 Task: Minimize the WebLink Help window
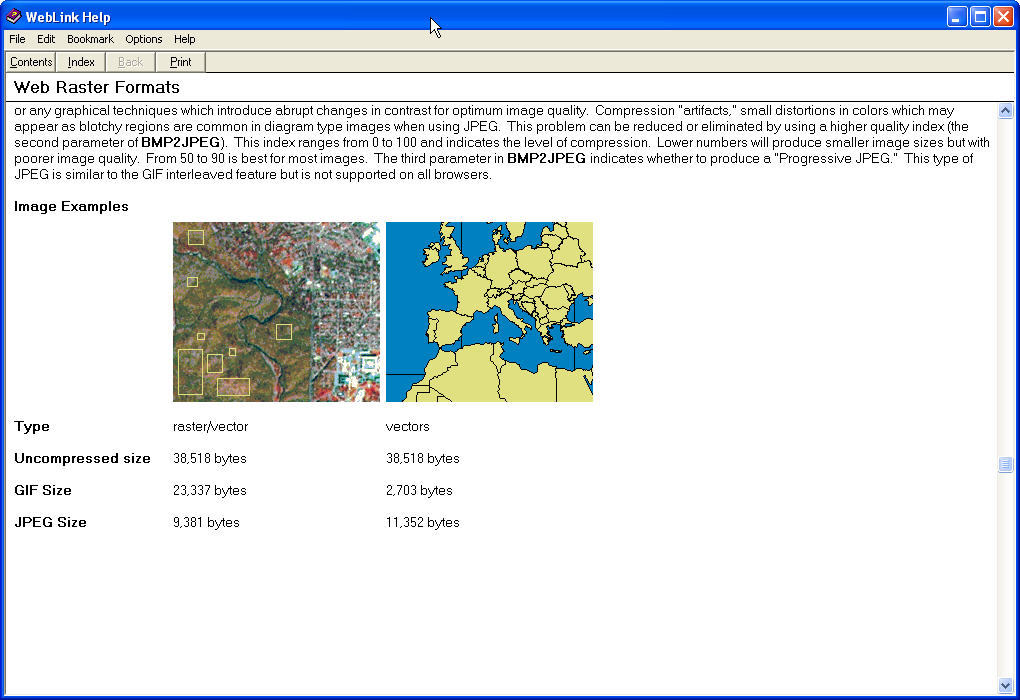(956, 16)
